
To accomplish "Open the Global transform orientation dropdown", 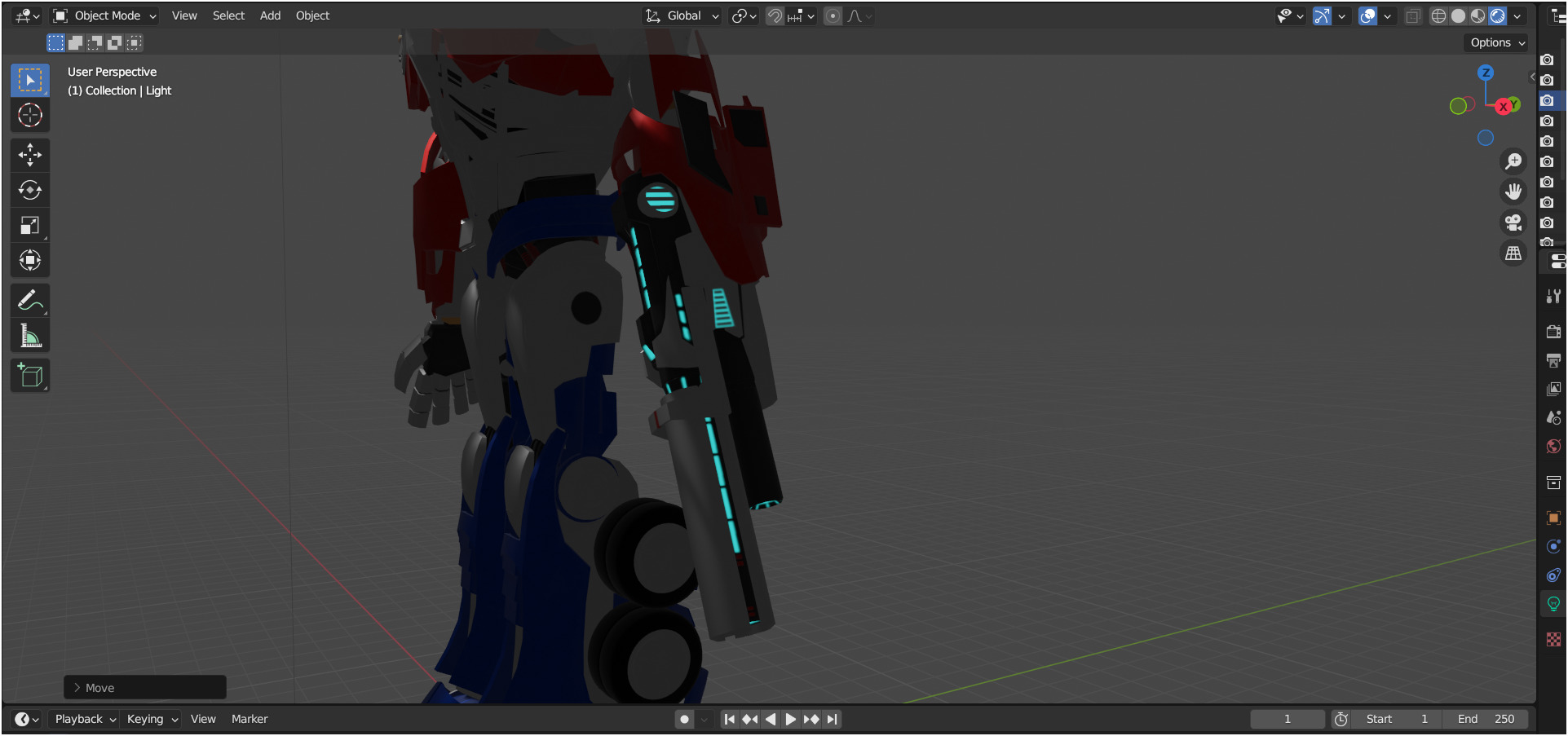I will [682, 15].
